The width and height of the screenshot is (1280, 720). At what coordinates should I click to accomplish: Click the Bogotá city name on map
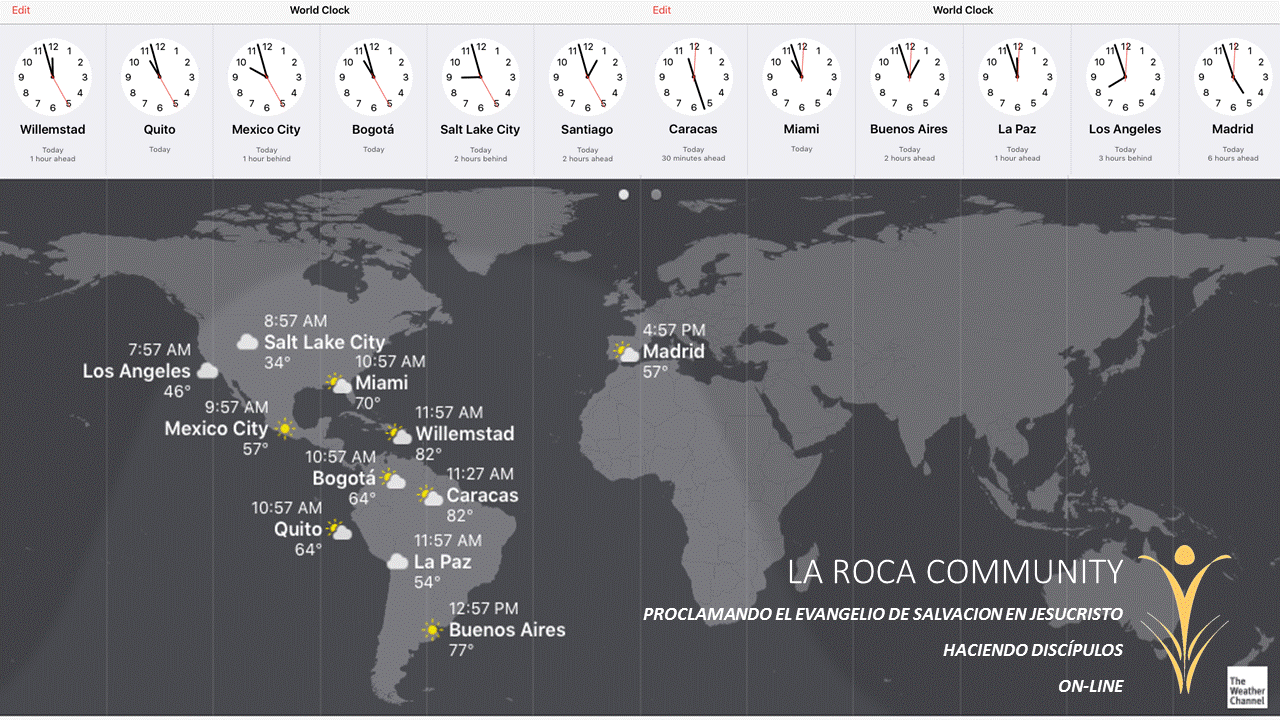[x=344, y=479]
